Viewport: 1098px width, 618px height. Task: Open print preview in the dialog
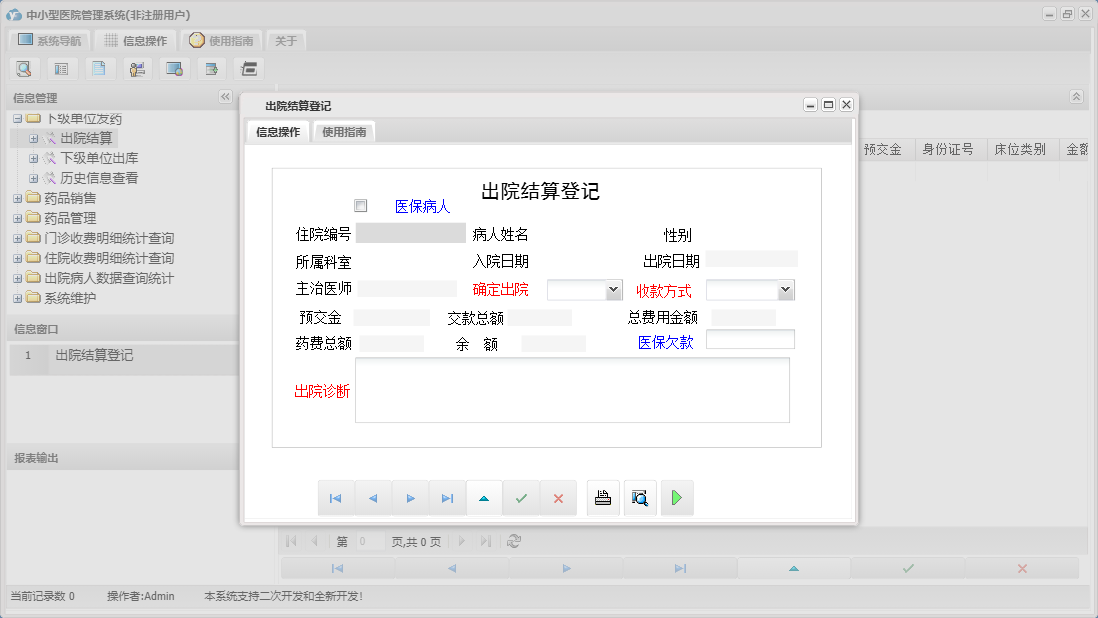640,497
